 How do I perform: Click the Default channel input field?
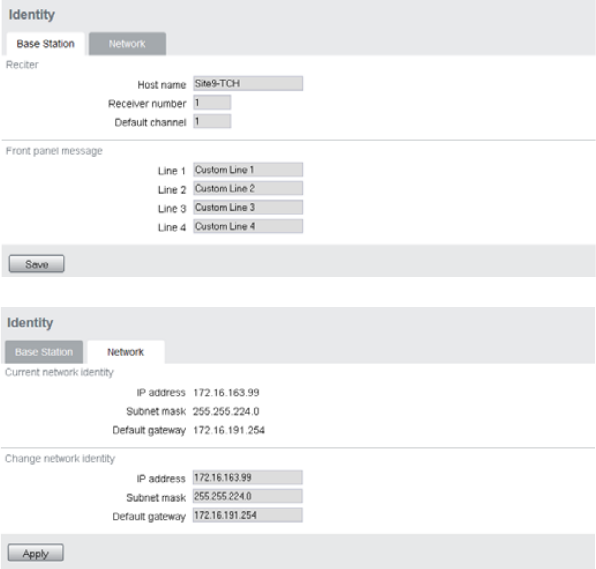click(212, 122)
